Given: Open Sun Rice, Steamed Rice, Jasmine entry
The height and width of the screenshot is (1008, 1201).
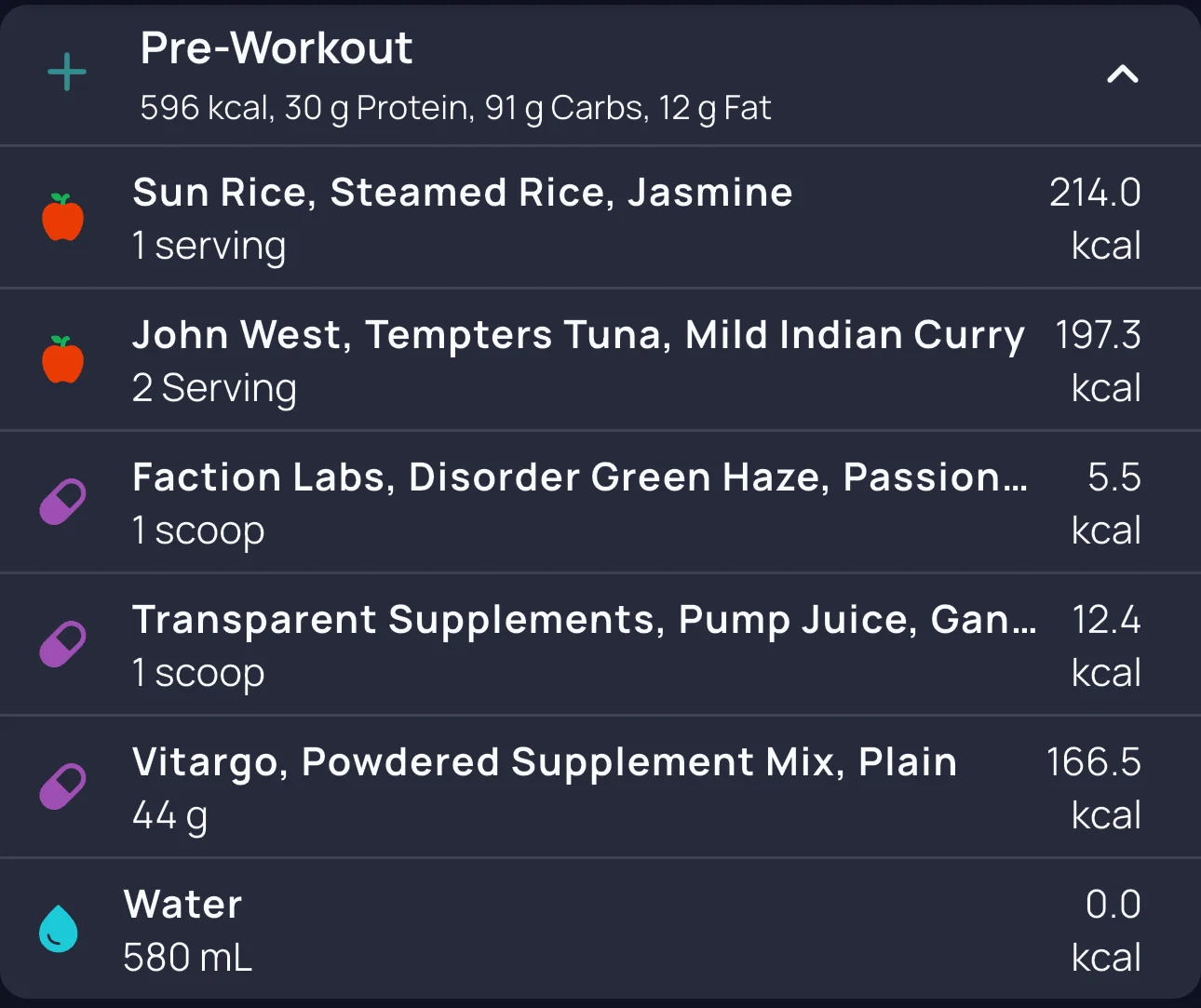Looking at the screenshot, I should pyautogui.click(x=462, y=193).
